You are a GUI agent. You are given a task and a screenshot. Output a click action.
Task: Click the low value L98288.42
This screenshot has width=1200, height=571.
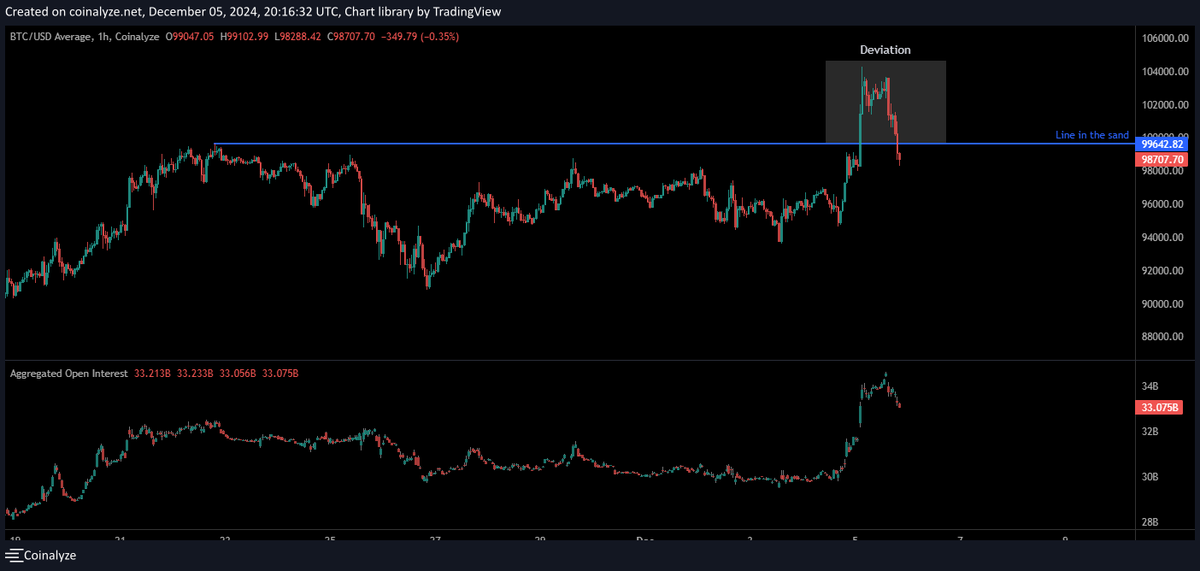[x=300, y=37]
